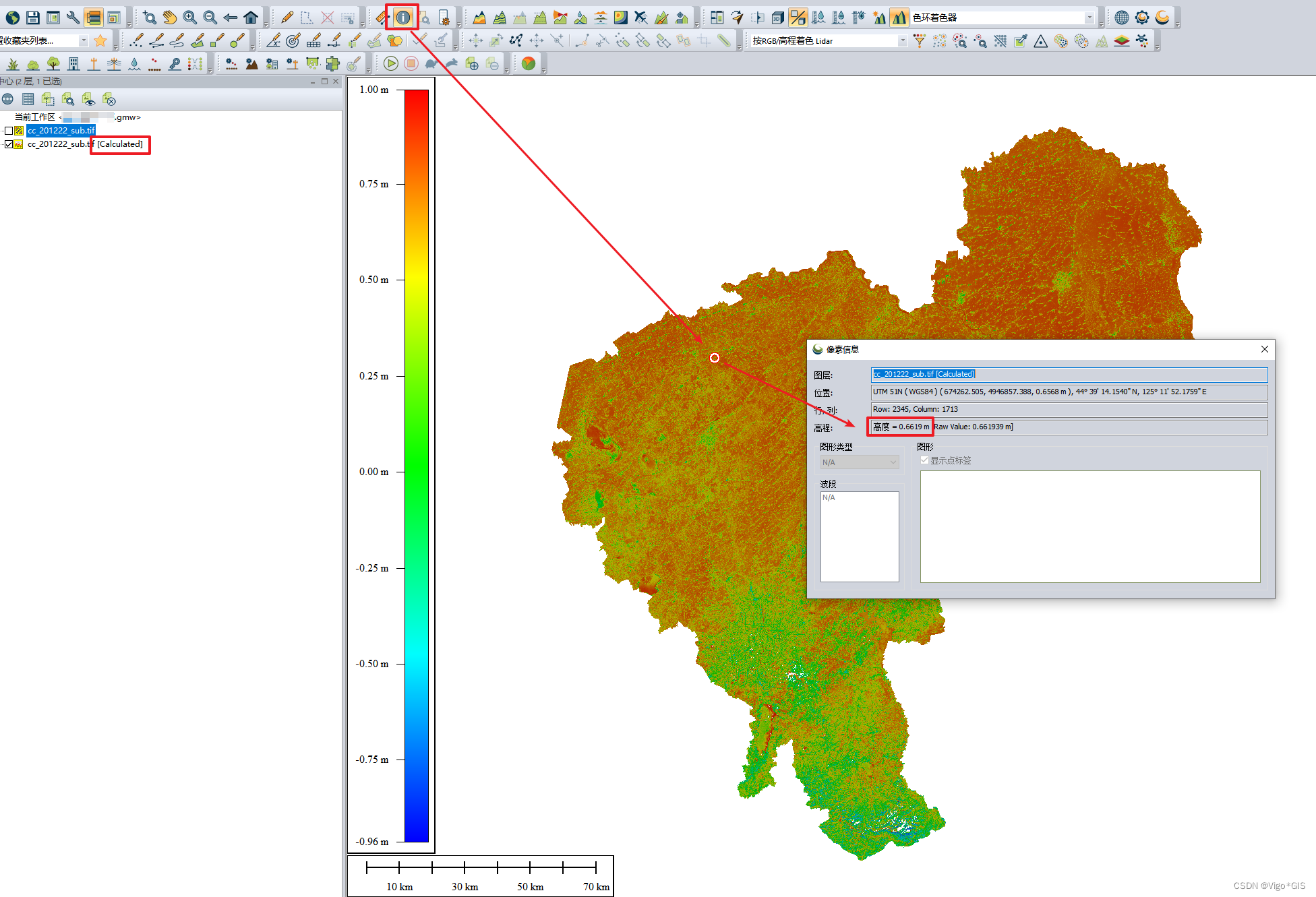Click the 图层 field in pixel info dialog

[x=1069, y=374]
